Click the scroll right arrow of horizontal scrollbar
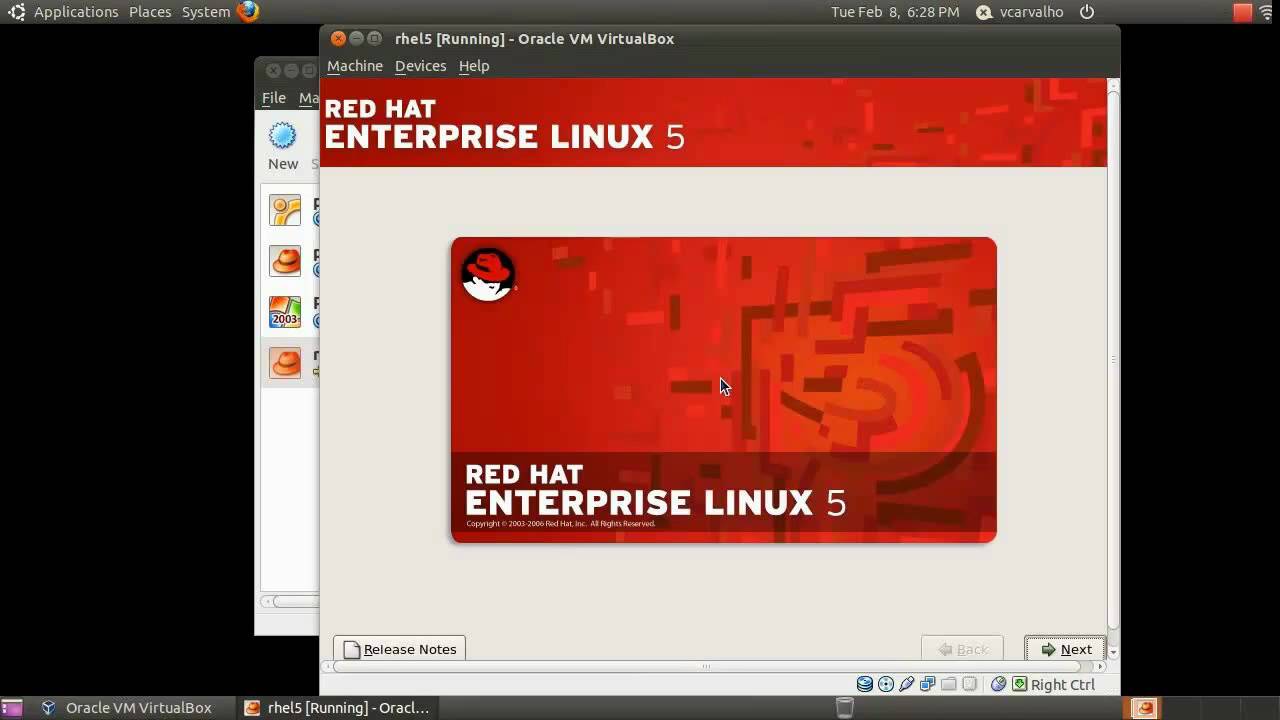 (1100, 666)
